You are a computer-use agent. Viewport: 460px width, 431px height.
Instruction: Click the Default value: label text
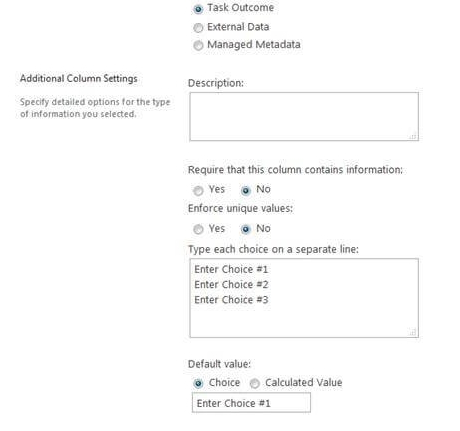click(219, 364)
